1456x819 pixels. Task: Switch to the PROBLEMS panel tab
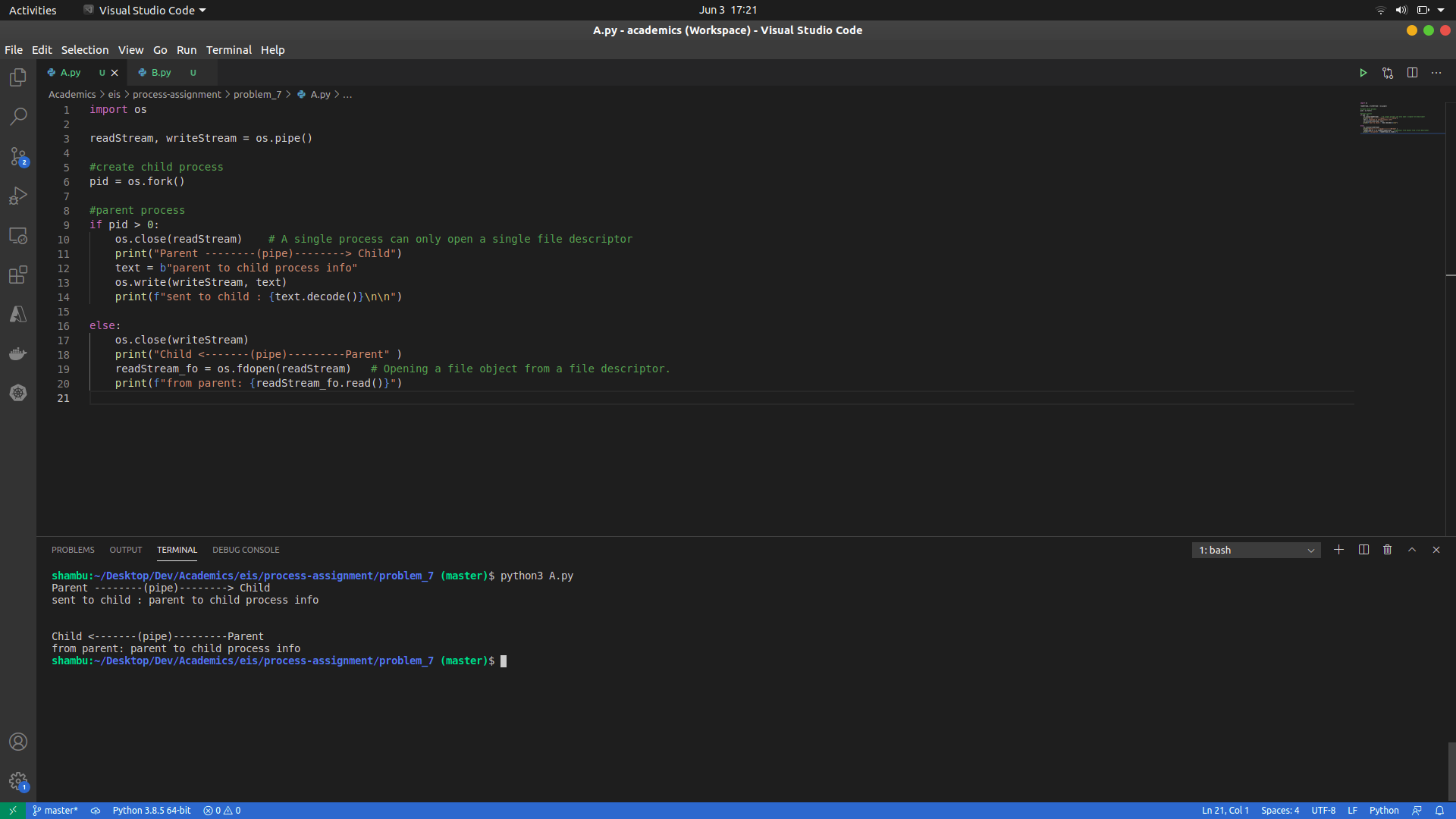(x=73, y=550)
